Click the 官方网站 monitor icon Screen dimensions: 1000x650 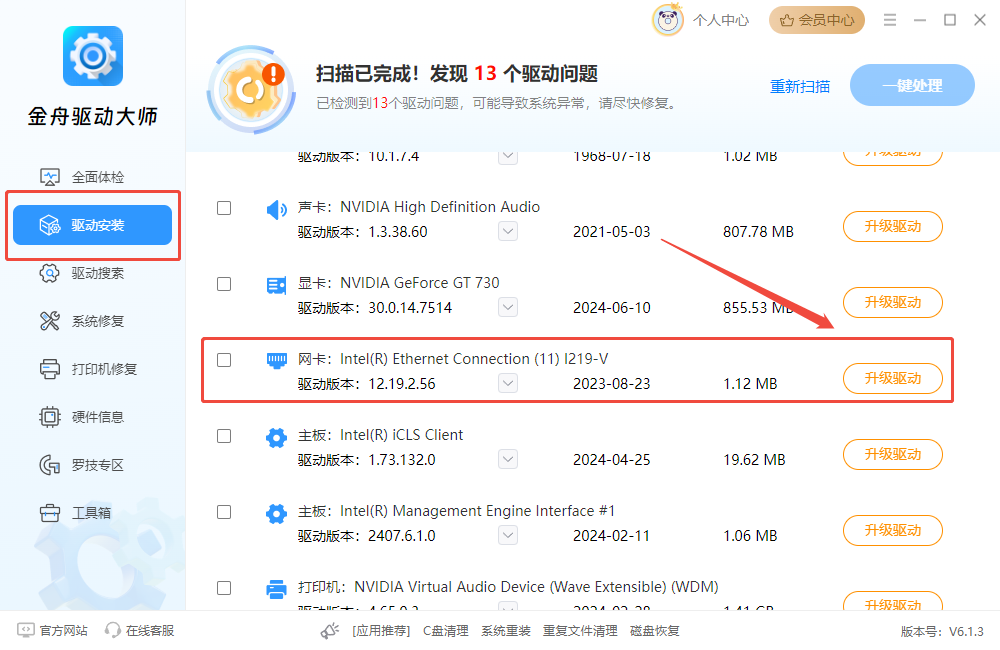[x=26, y=630]
